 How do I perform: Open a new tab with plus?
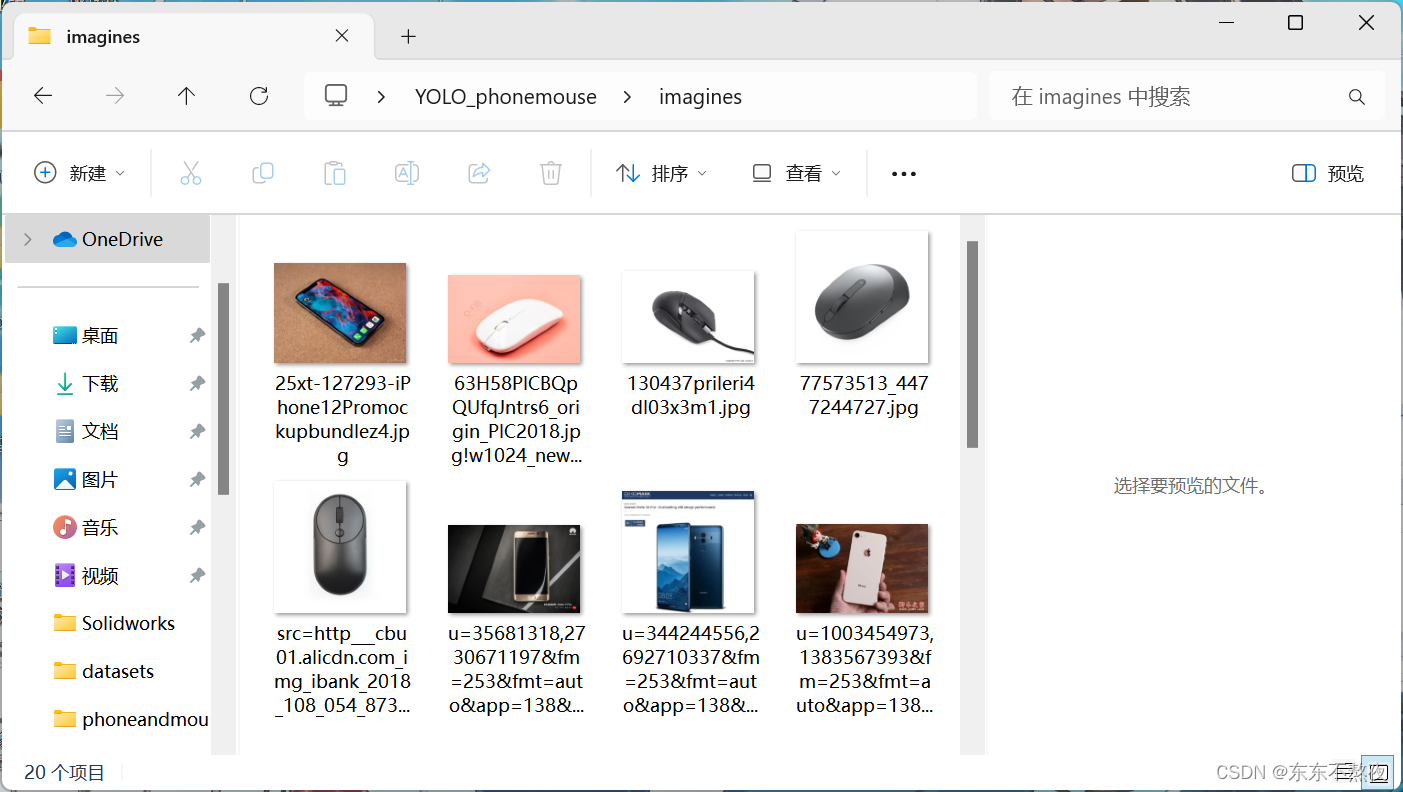coord(408,36)
